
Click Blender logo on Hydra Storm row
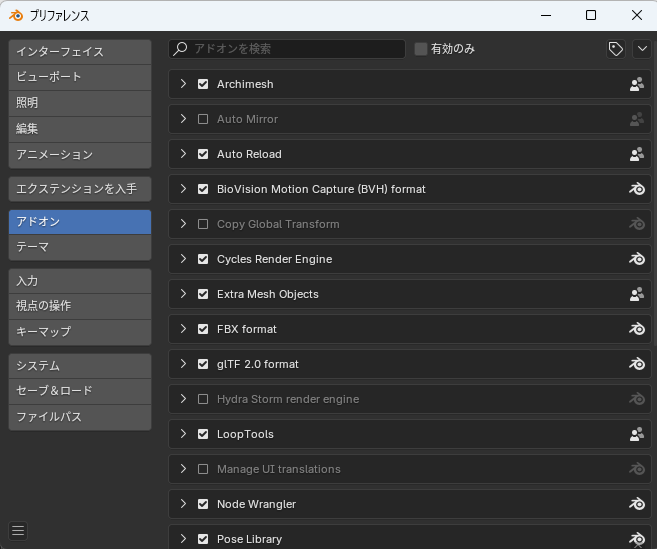click(636, 399)
